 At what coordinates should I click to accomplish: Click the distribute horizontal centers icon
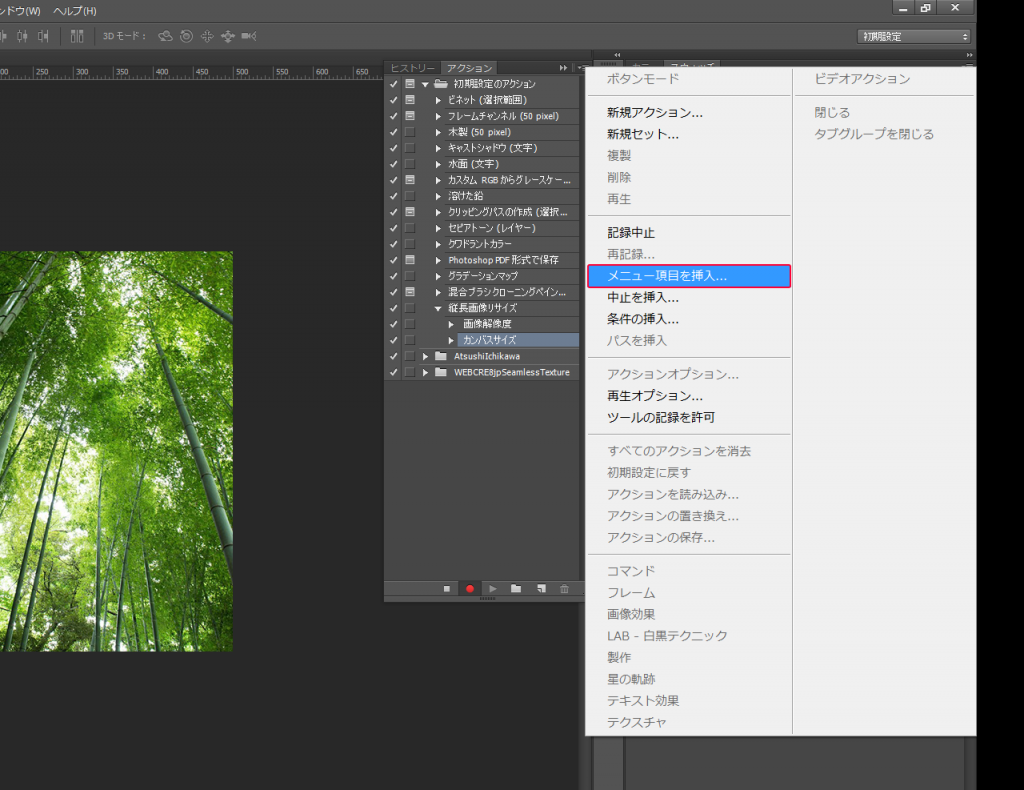[22, 36]
